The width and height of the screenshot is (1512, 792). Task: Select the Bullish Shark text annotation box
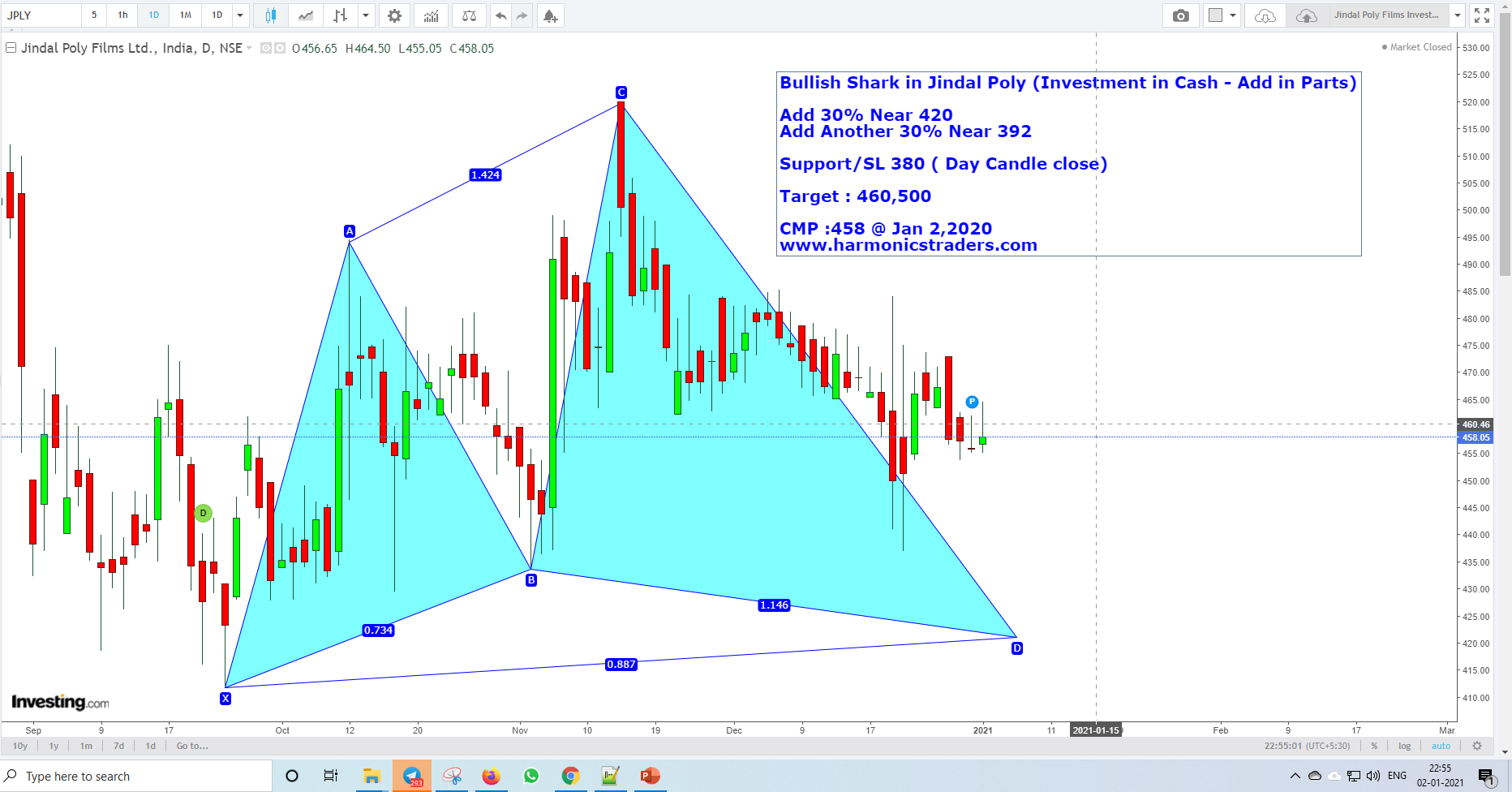coord(1068,164)
